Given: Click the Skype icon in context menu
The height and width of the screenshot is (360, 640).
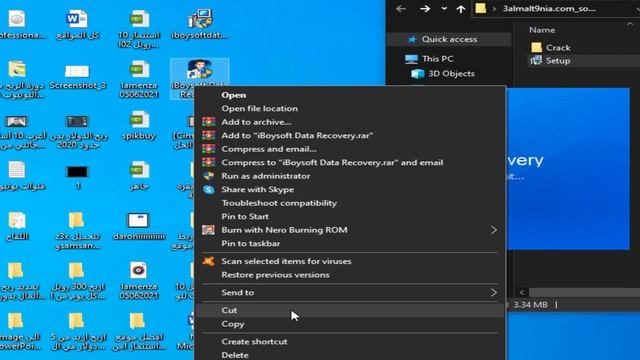Looking at the screenshot, I should point(209,189).
